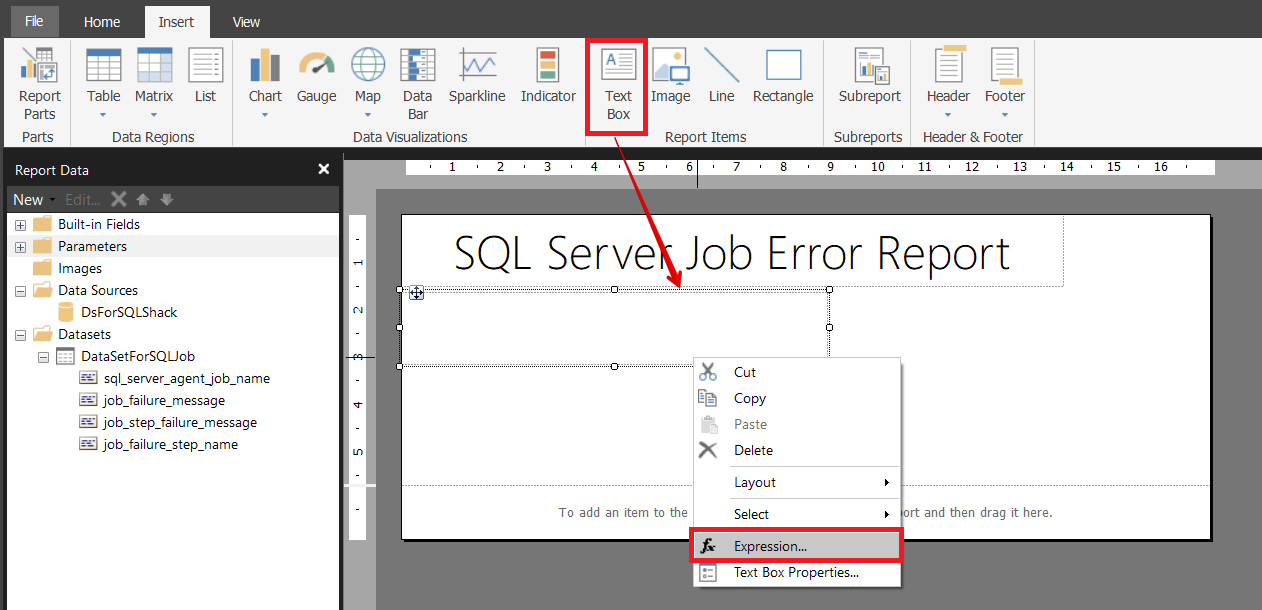Screen dimensions: 1262x610
Task: Click the move down arrow in Report Data toolbar
Action: (x=167, y=199)
